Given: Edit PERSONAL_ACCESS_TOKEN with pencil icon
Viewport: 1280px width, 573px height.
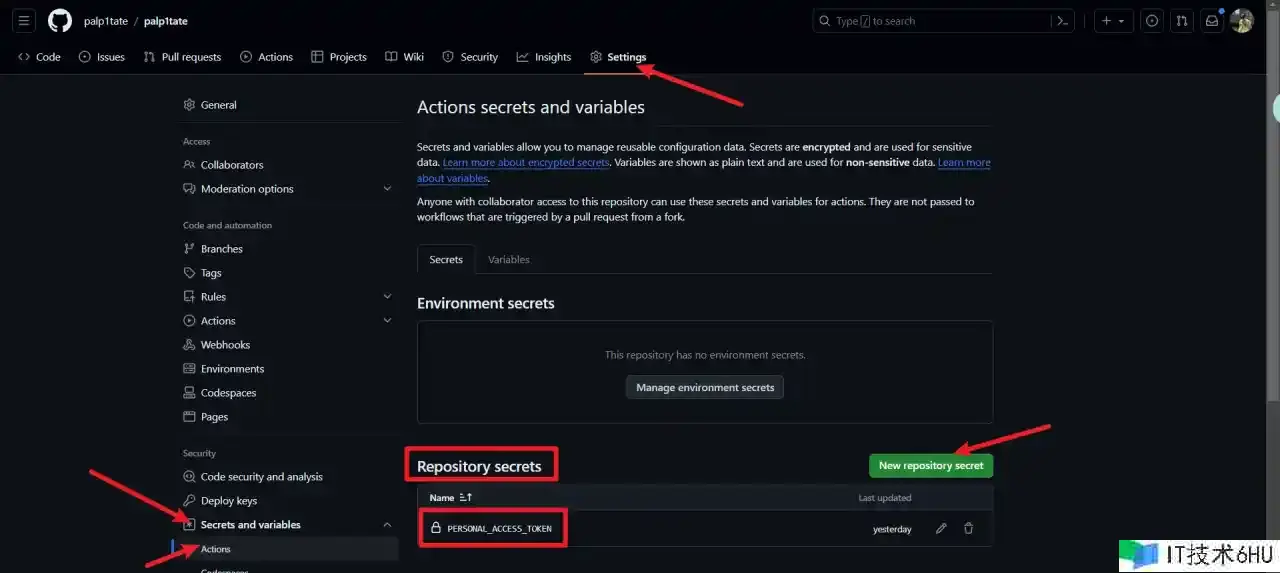Looking at the screenshot, I should click(941, 529).
